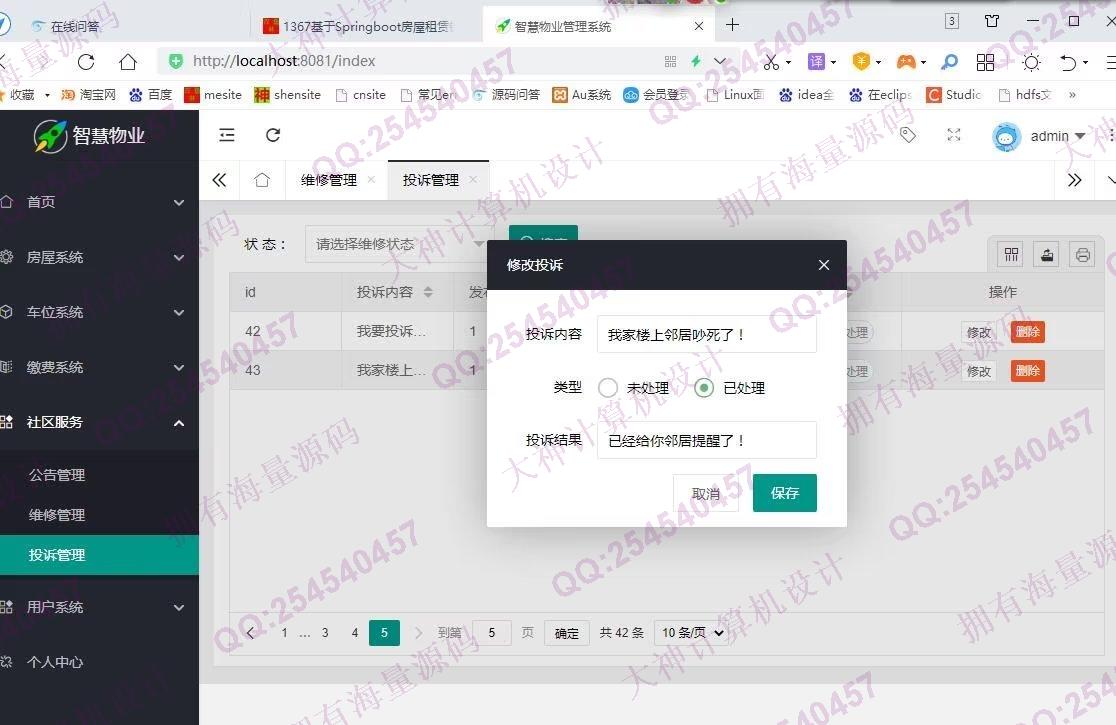Screen dimensions: 1116x725
Task: Go to page 3 in pagination
Action: click(x=325, y=633)
